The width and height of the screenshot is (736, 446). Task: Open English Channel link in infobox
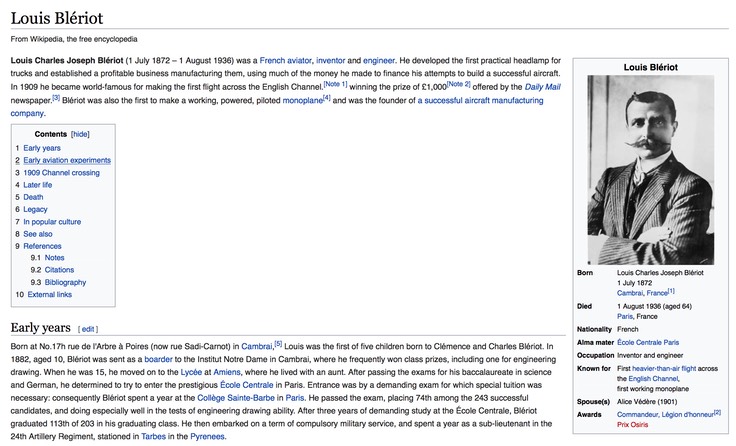653,379
